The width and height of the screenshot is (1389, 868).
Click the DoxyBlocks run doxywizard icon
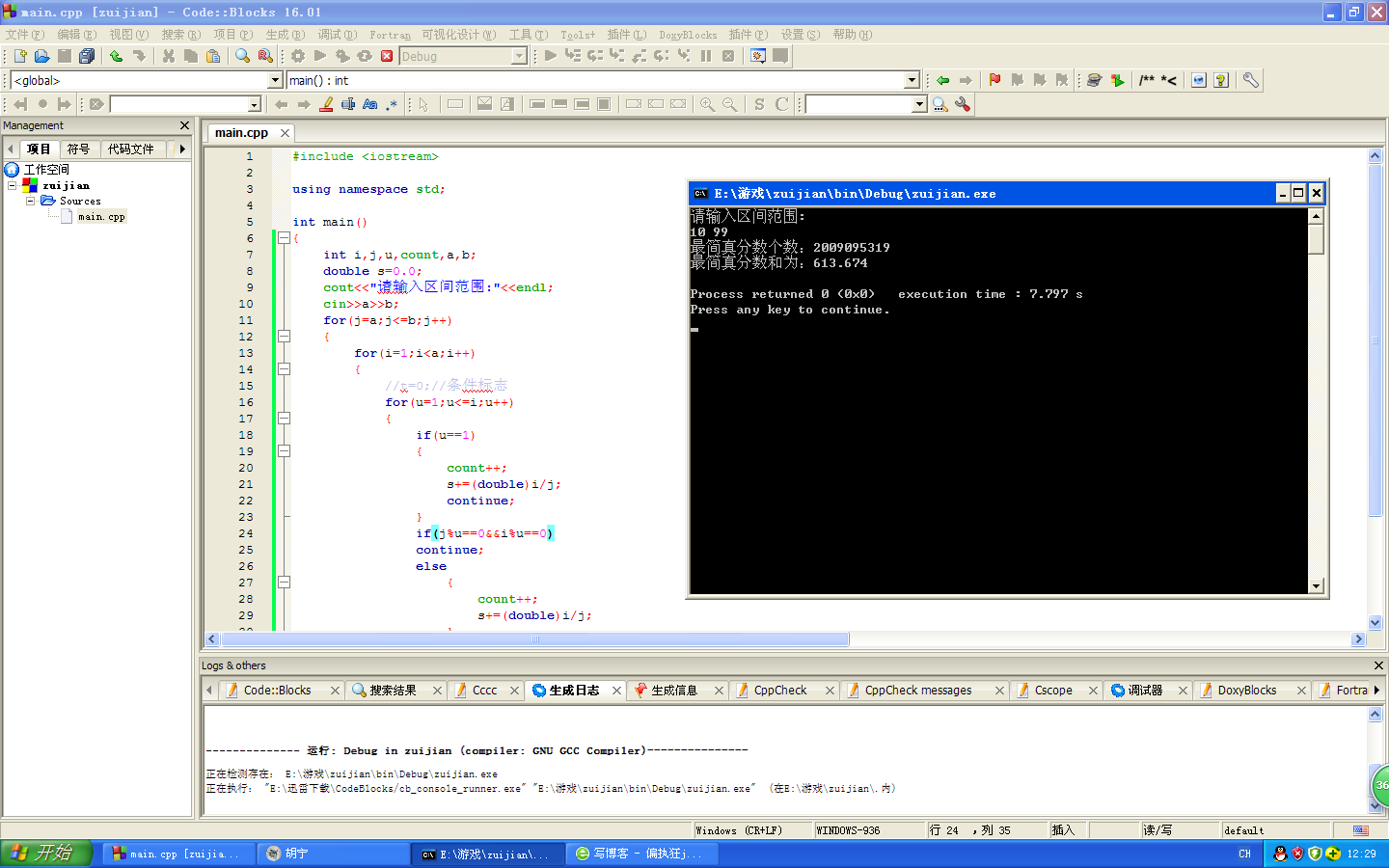[1094, 80]
